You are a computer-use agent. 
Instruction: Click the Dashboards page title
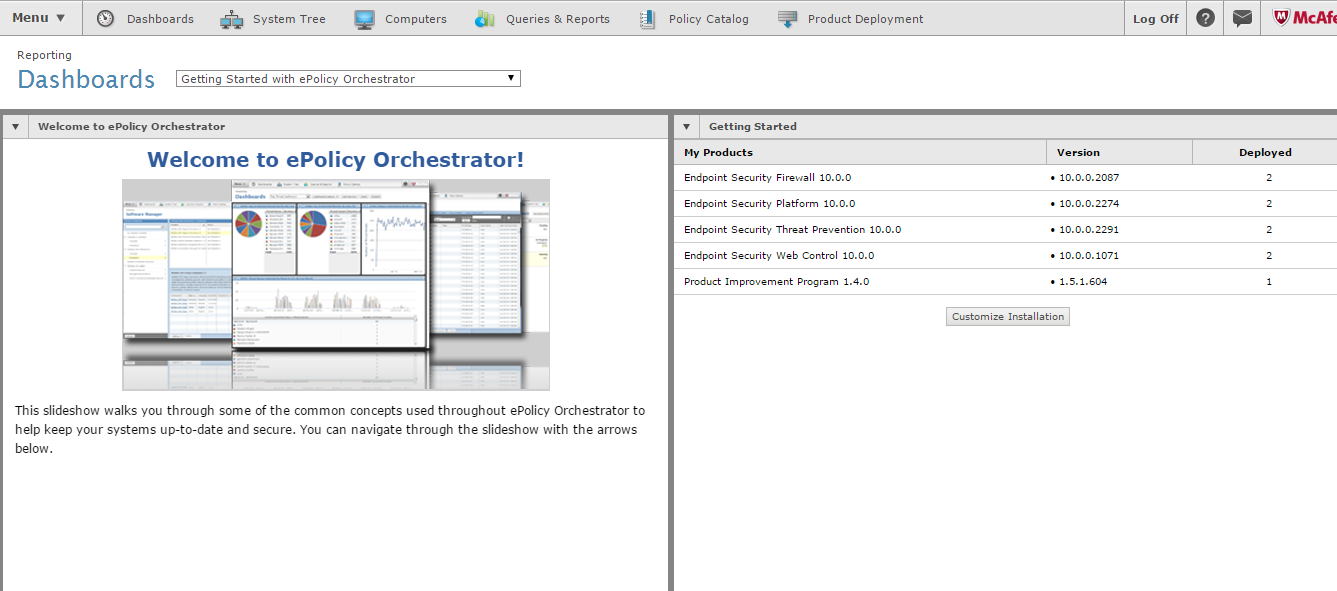pos(87,79)
